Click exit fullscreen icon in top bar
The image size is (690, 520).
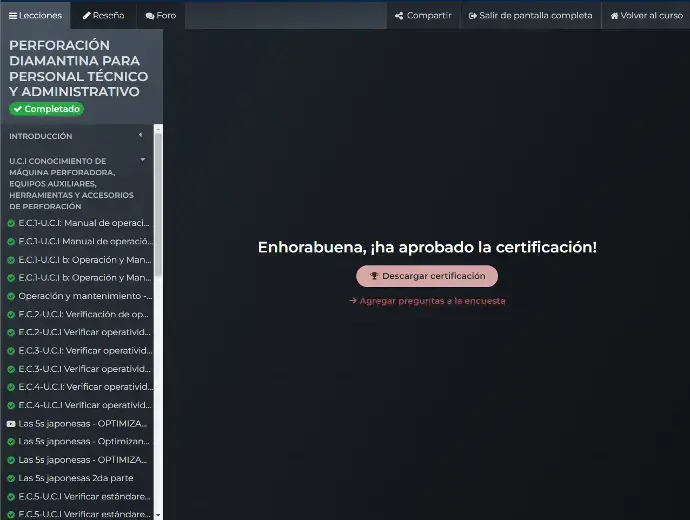(x=472, y=16)
